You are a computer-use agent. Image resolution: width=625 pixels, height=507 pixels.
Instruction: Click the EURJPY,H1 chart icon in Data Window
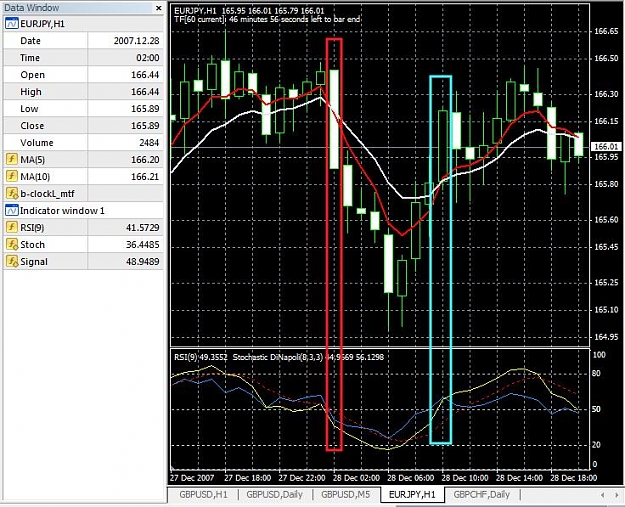pos(12,24)
